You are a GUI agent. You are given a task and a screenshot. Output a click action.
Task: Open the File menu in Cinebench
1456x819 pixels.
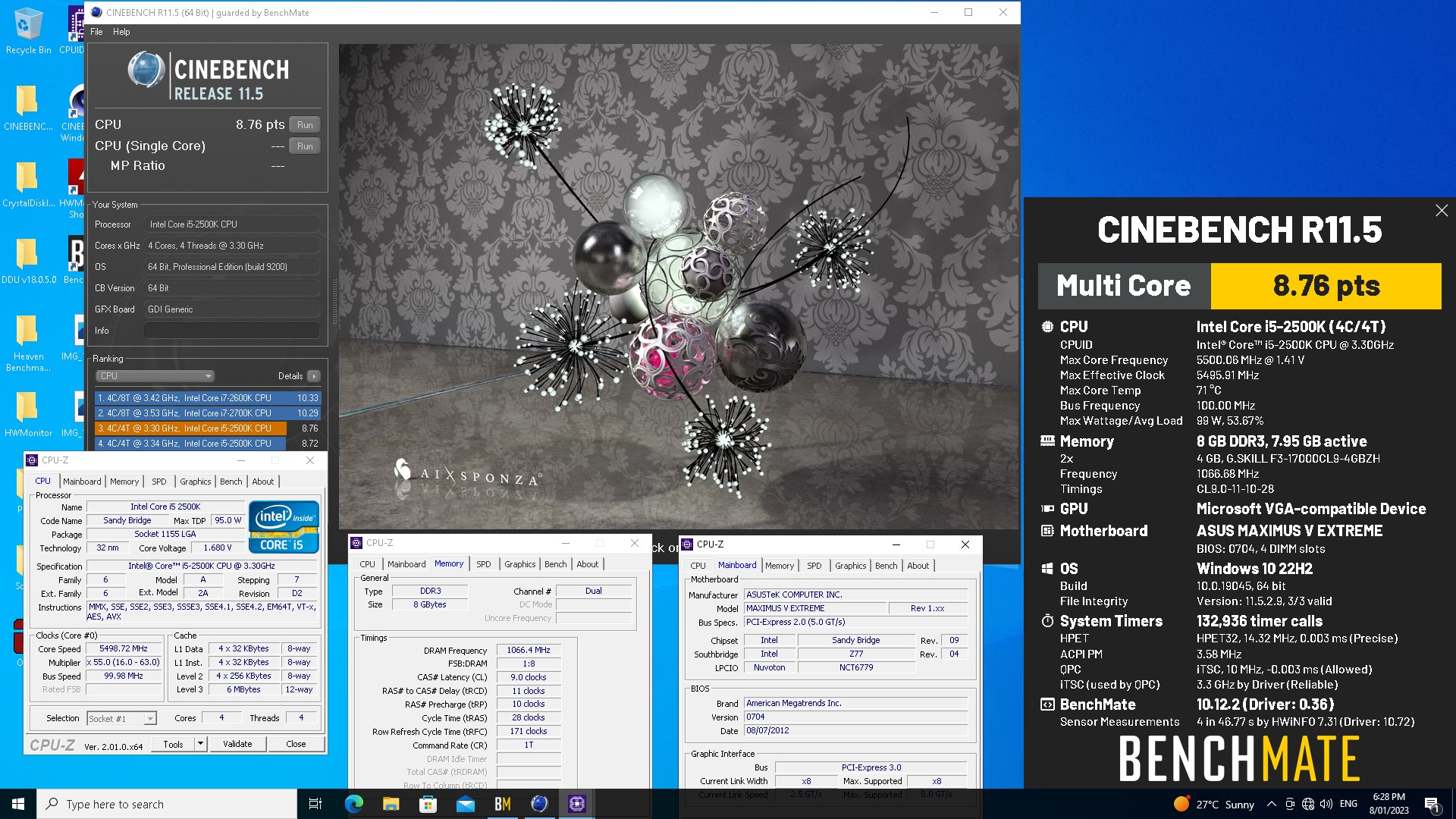(96, 32)
